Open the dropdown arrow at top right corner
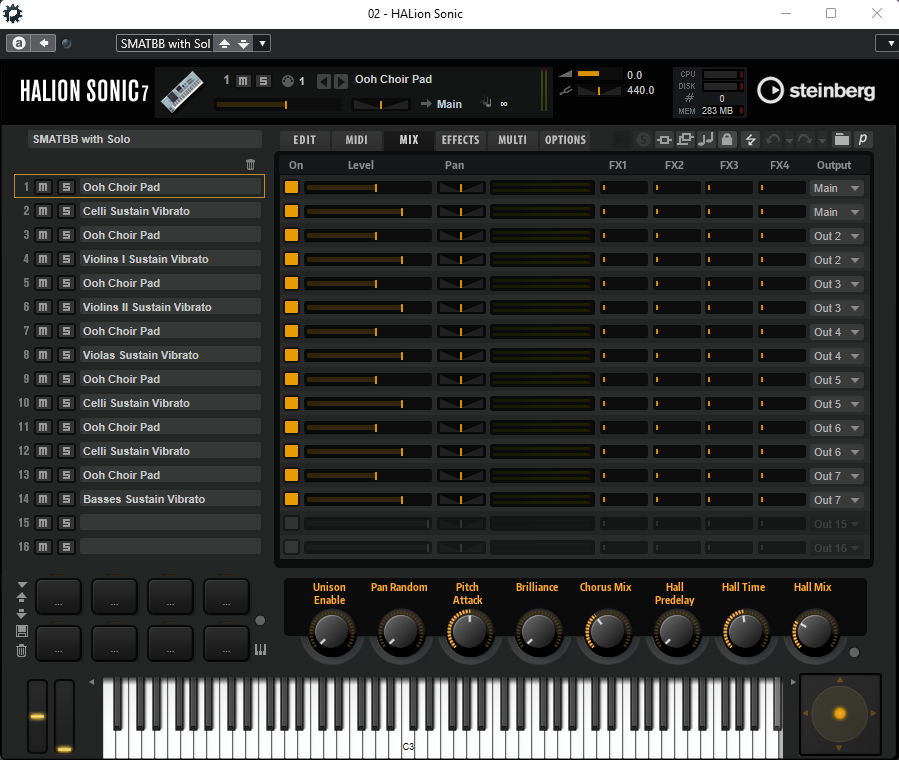Image resolution: width=899 pixels, height=760 pixels. [x=889, y=44]
